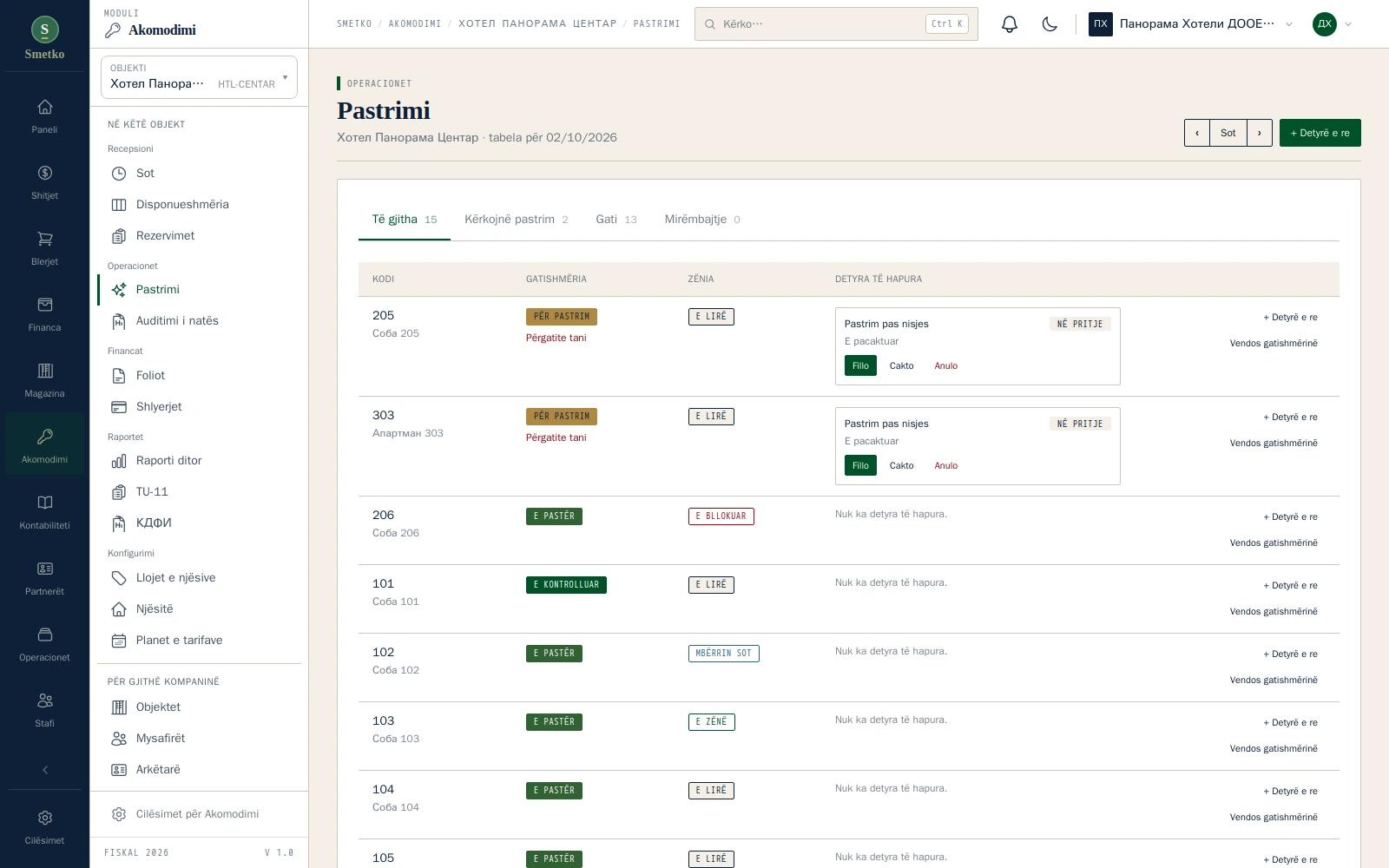1389x868 pixels.
Task: Open Cilësimet gear in left rail
Action: (x=44, y=828)
